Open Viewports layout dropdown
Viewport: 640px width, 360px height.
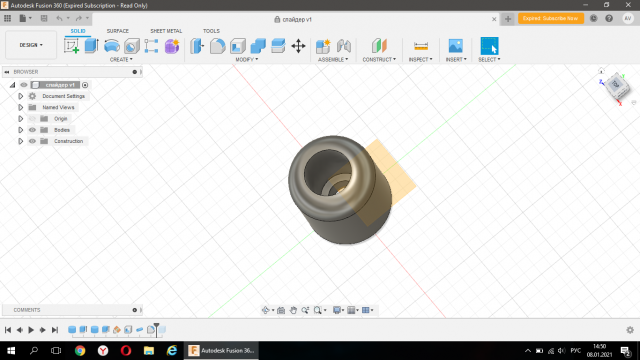tap(368, 310)
